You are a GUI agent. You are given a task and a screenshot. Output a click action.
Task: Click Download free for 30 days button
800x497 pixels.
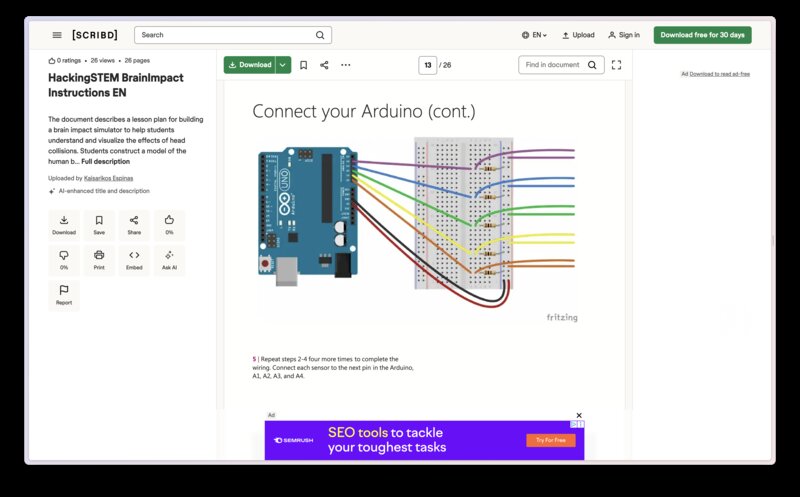click(702, 35)
